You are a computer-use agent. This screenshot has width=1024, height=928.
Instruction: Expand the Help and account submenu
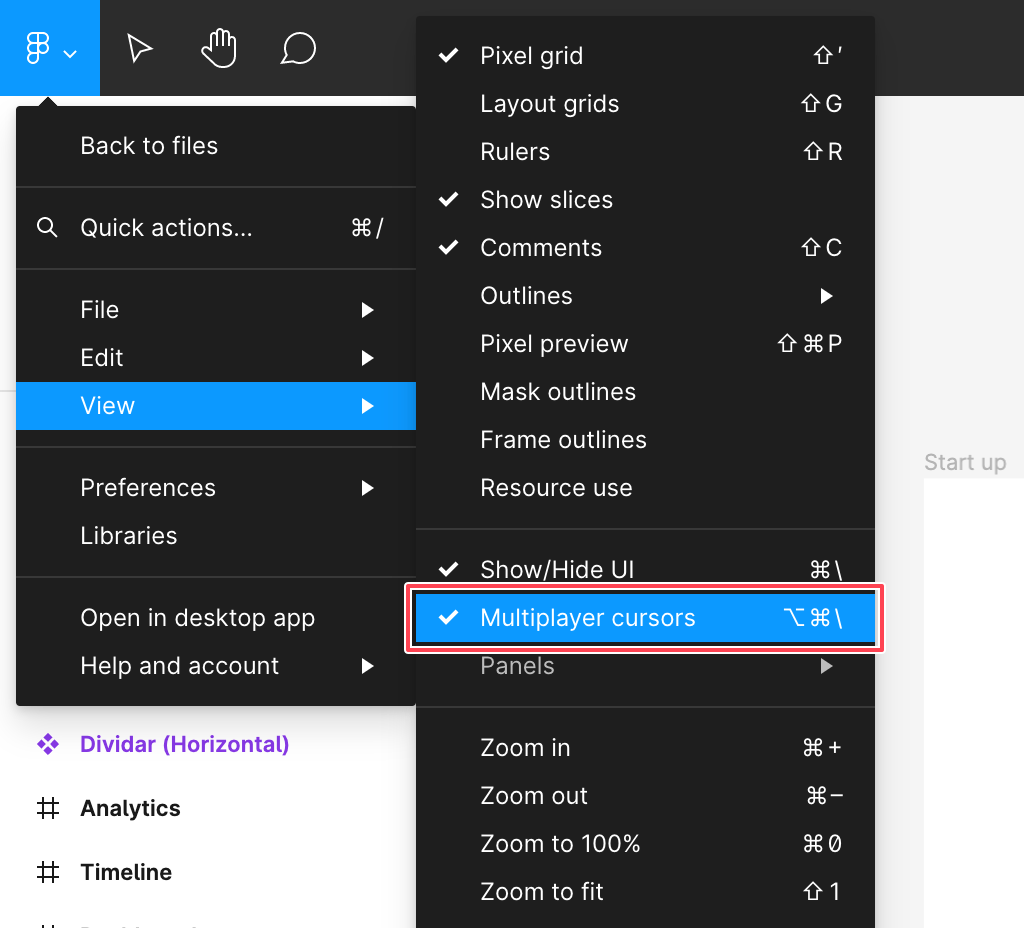[x=369, y=665]
